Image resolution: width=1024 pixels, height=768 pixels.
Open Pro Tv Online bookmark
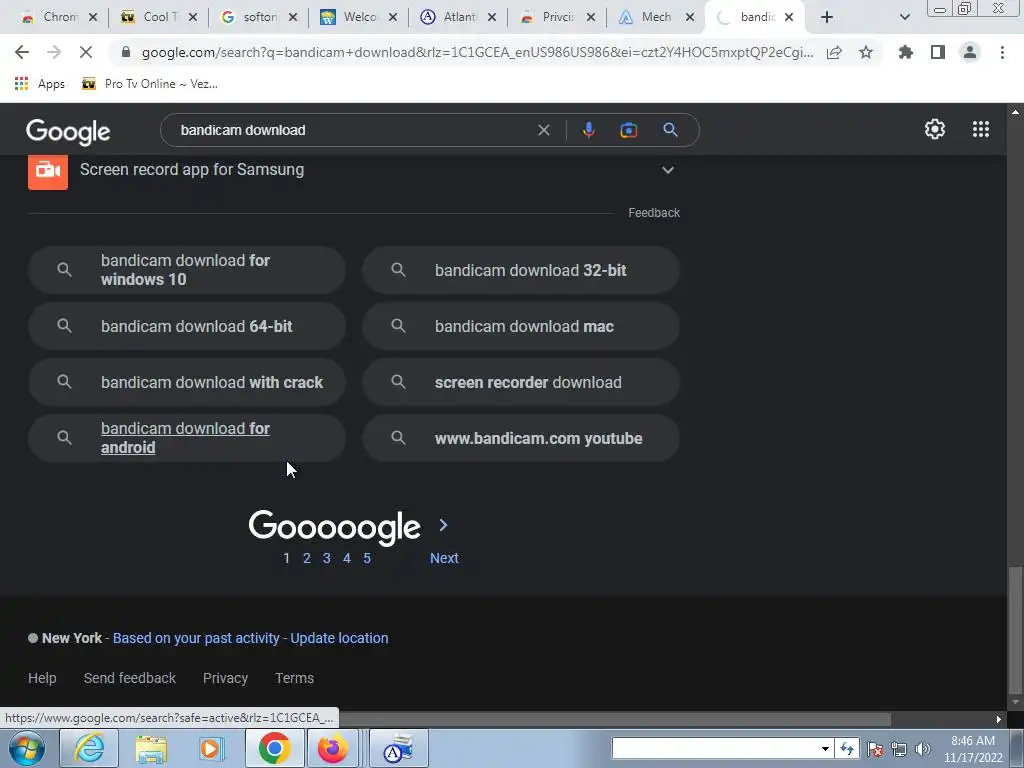coord(150,84)
